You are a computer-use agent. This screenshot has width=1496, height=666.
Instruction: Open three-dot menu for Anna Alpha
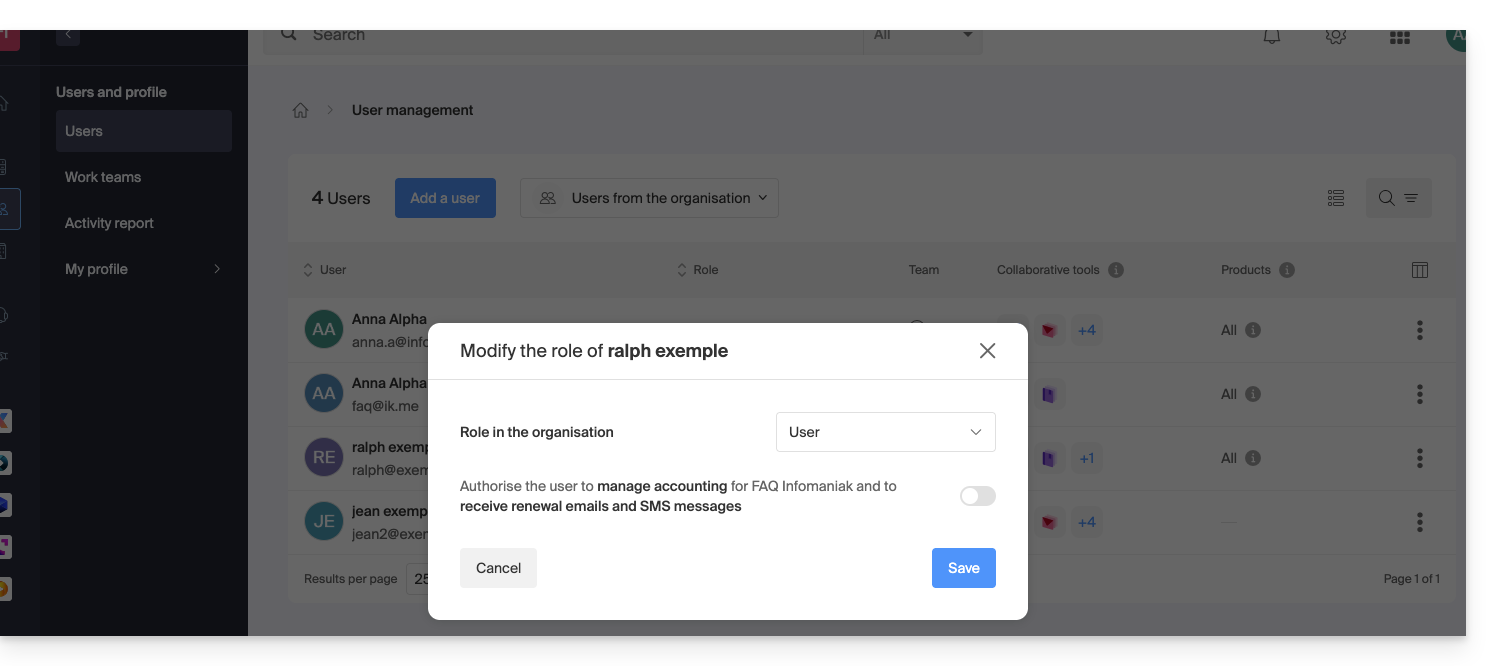coord(1419,330)
